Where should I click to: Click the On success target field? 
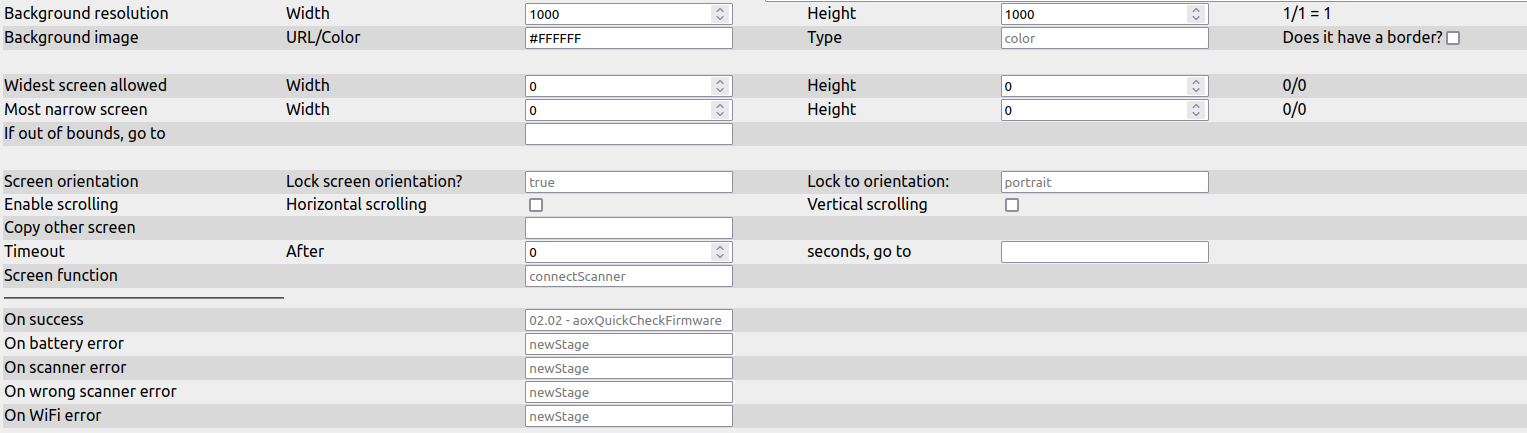[x=628, y=320]
